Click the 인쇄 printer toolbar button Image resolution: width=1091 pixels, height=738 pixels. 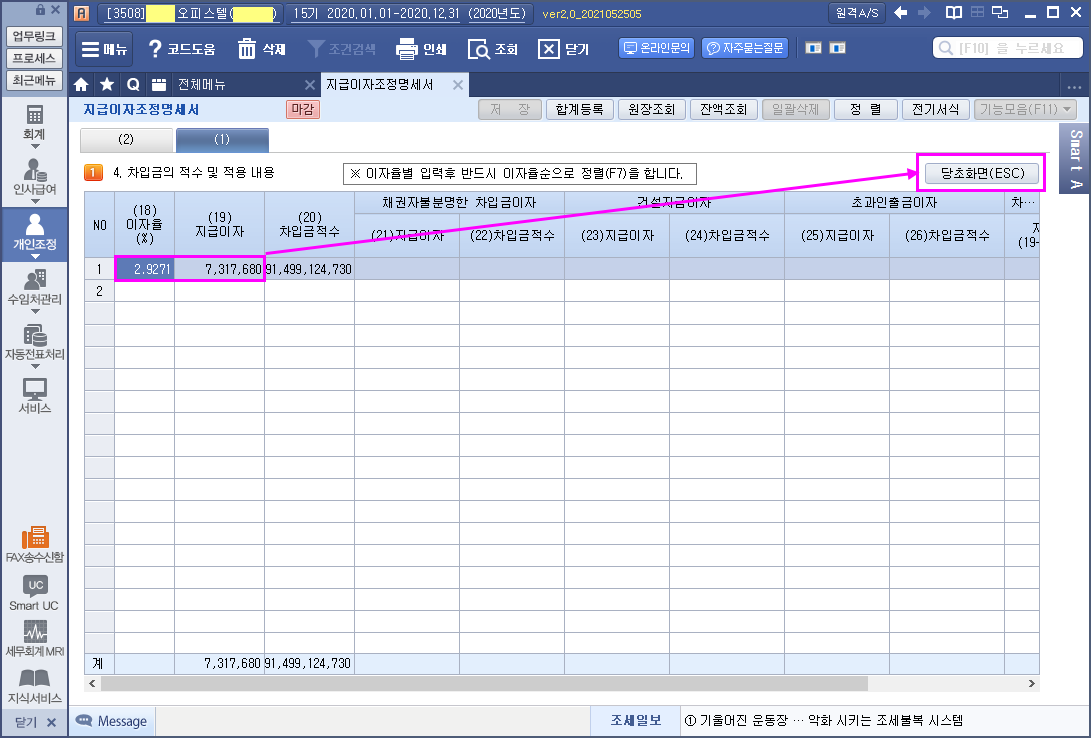pos(421,49)
